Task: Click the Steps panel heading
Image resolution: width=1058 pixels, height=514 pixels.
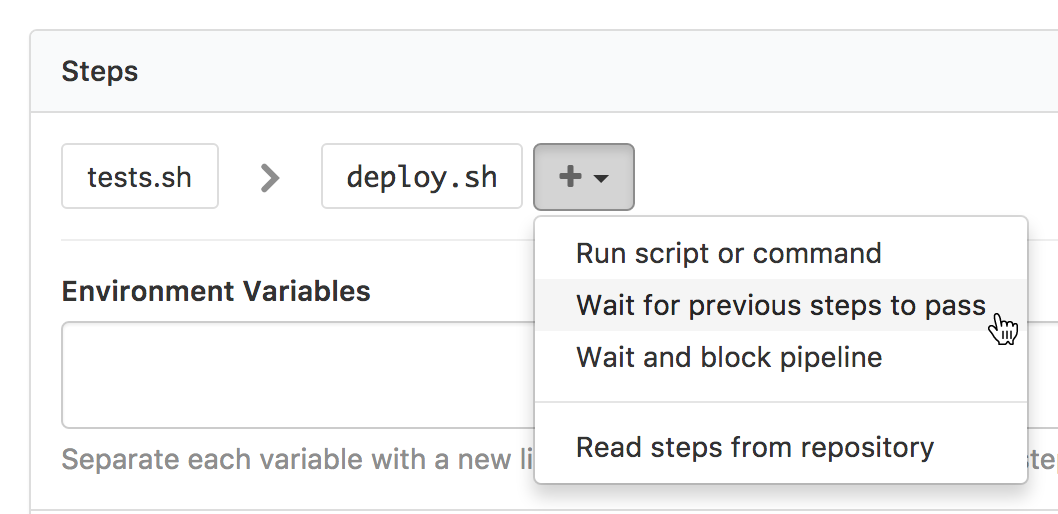Action: (x=100, y=72)
